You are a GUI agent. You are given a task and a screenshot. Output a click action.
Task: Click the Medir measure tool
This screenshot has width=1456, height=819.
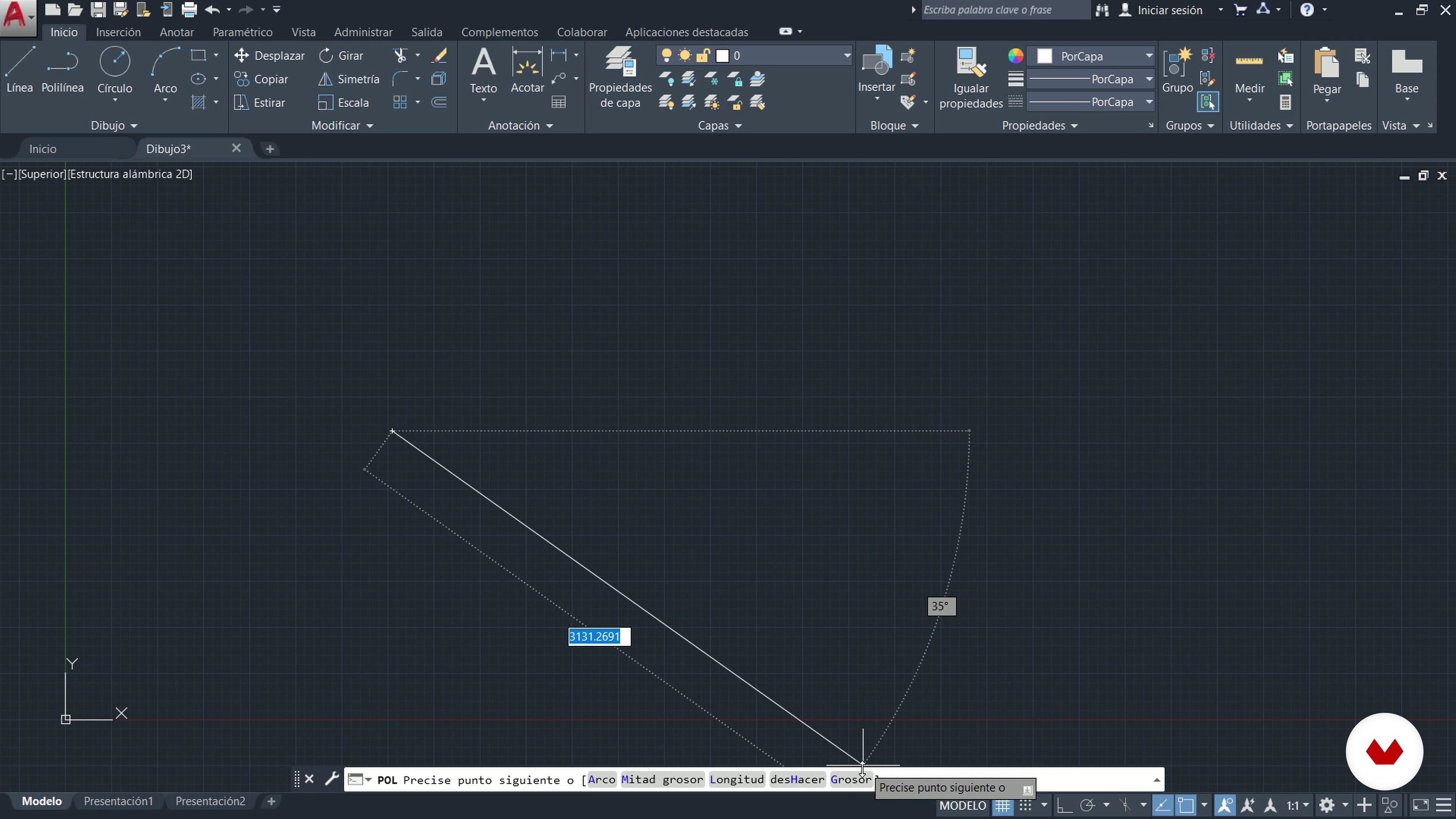coord(1249,71)
